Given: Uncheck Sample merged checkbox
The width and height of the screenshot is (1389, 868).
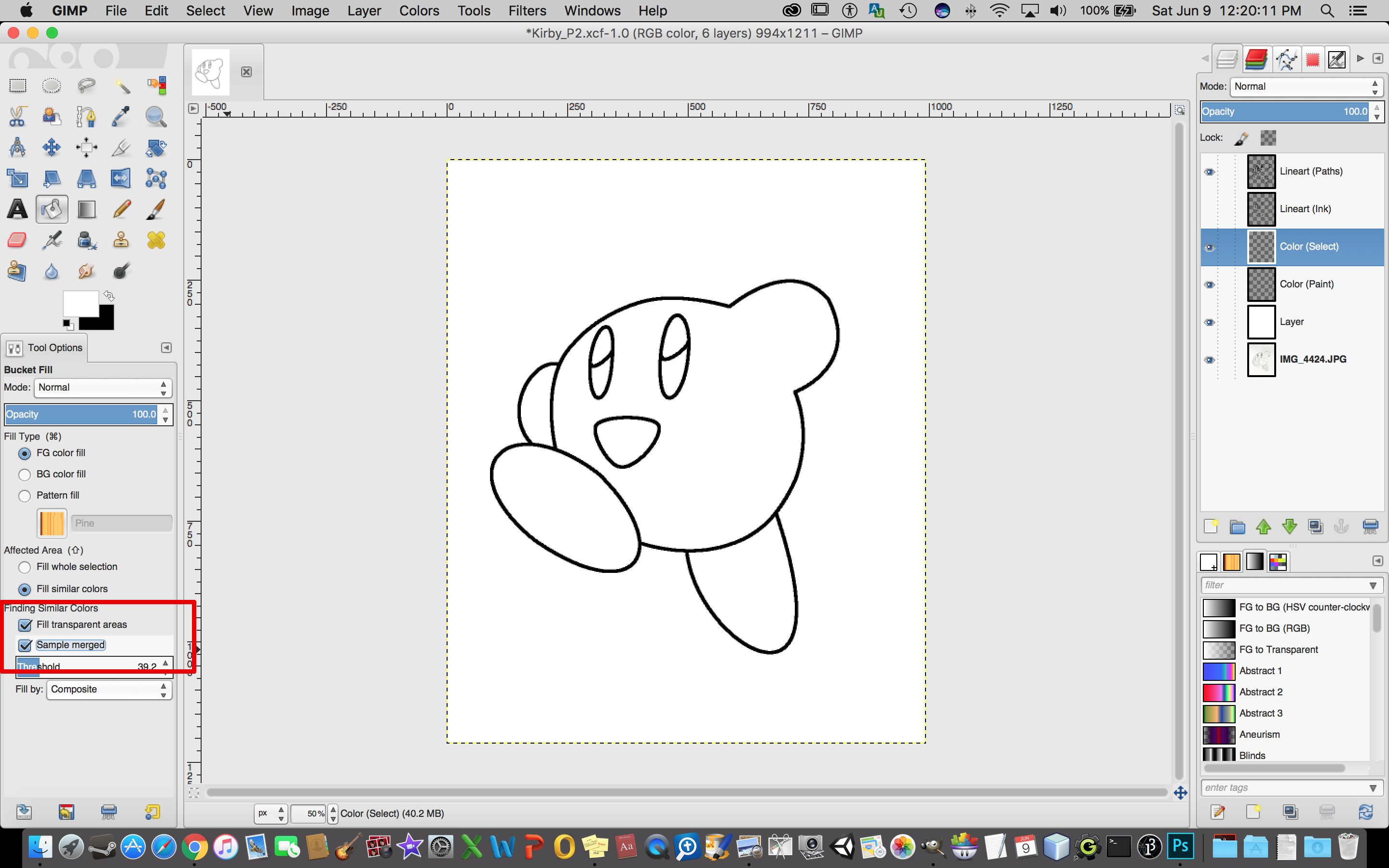Looking at the screenshot, I should tap(25, 645).
